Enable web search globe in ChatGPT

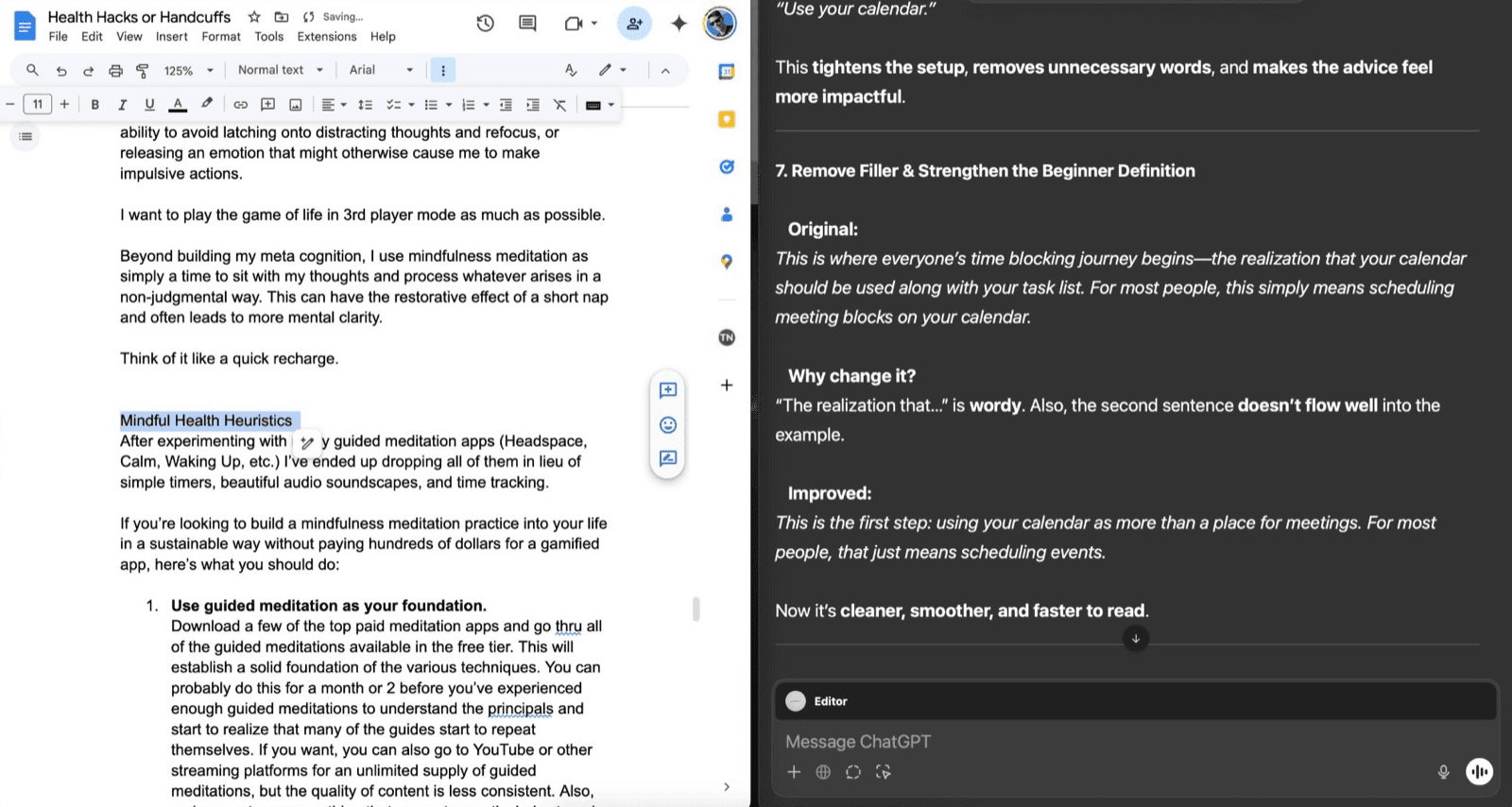[823, 772]
